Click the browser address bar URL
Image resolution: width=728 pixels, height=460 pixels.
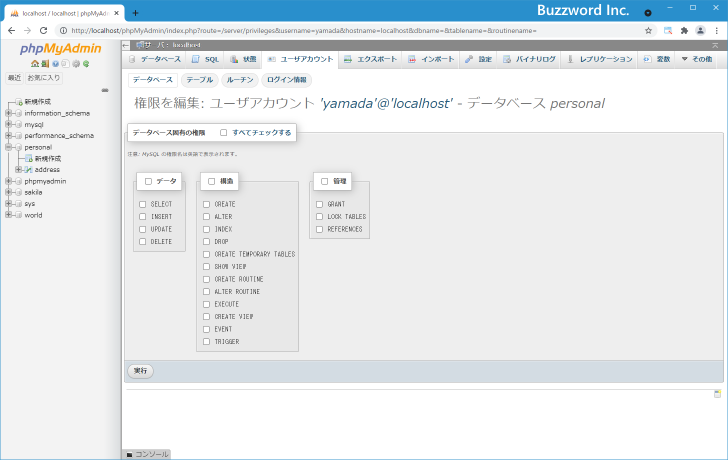[304, 31]
